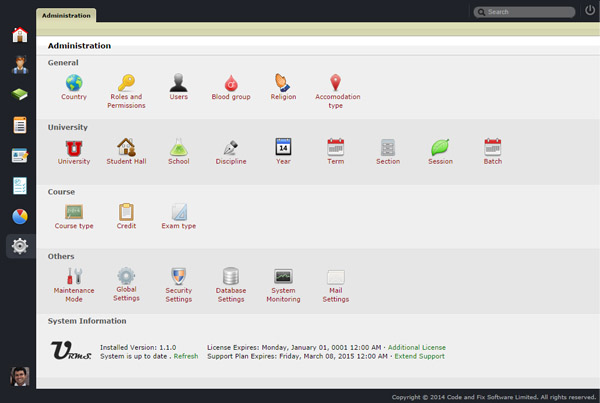Open the School flask icon

(179, 147)
